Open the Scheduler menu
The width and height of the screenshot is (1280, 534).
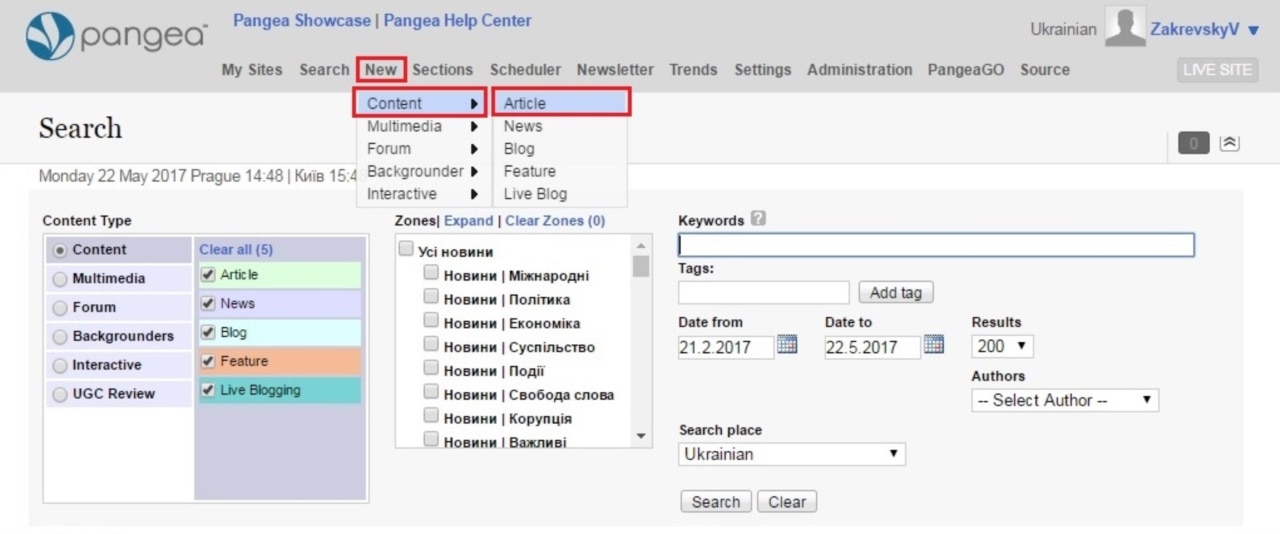coord(525,70)
